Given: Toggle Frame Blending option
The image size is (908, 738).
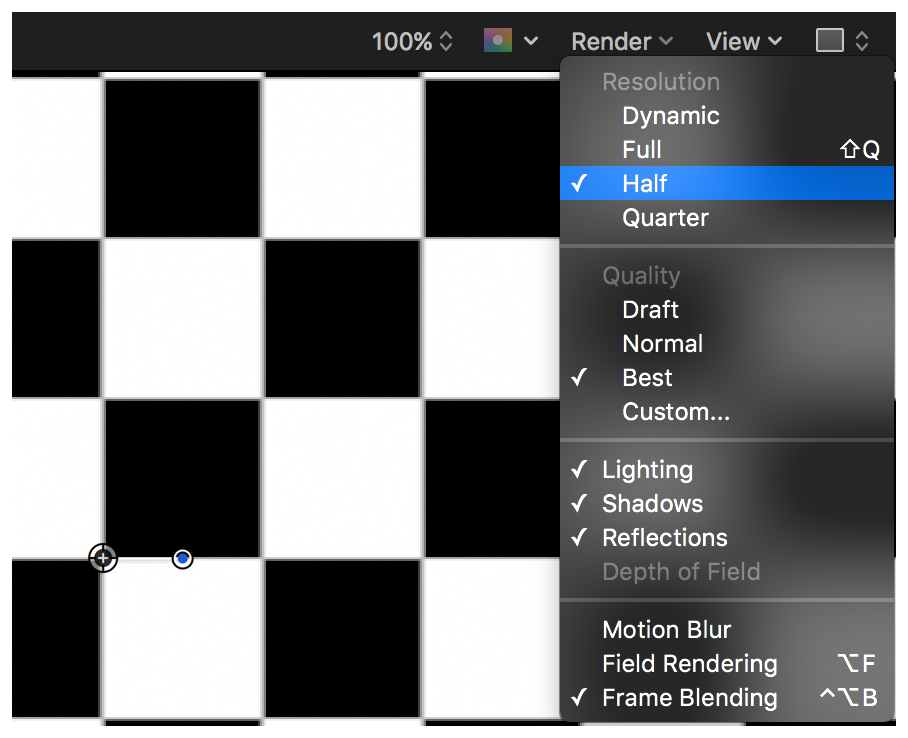Looking at the screenshot, I should coord(689,698).
